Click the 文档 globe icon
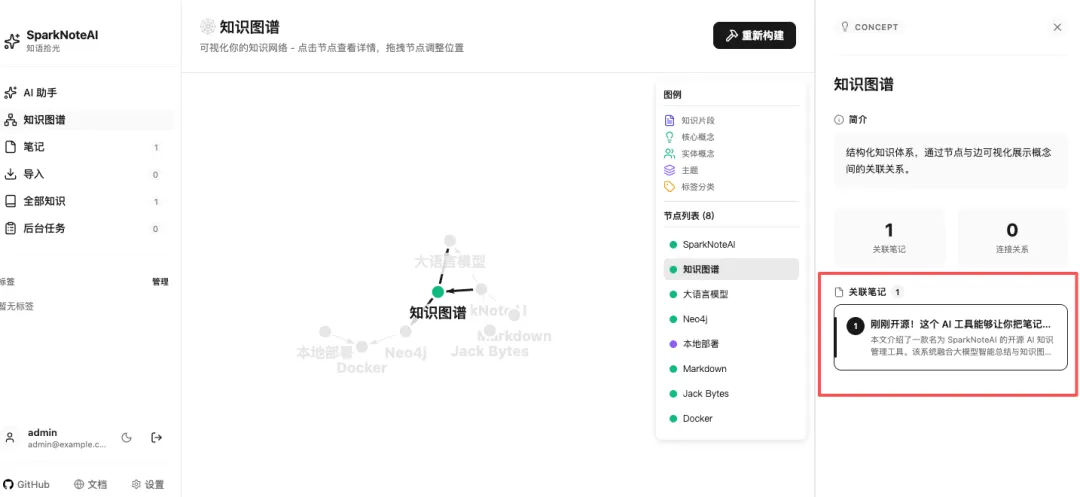The width and height of the screenshot is (1080, 497). point(79,485)
